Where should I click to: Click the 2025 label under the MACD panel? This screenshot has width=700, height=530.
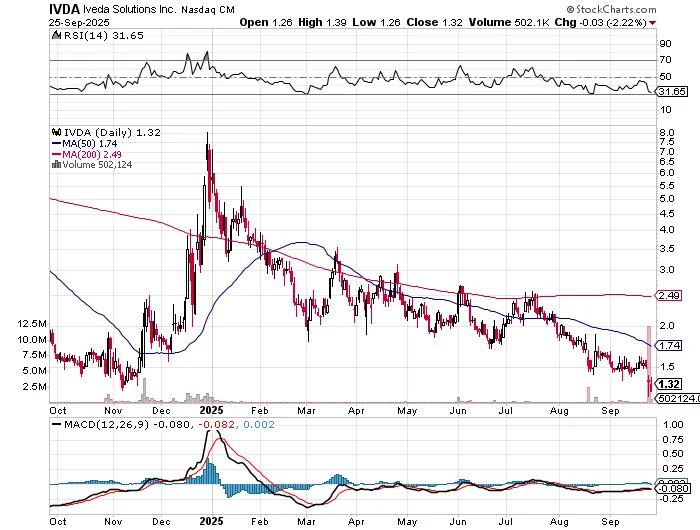coord(212,521)
